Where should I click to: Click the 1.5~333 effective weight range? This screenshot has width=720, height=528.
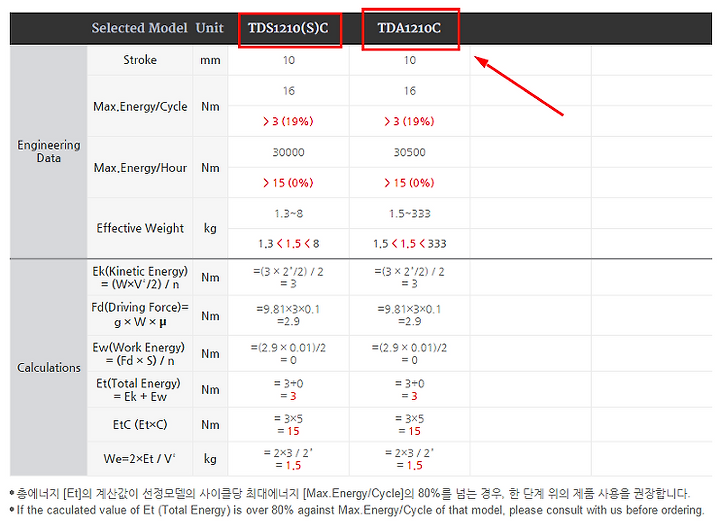(410, 213)
